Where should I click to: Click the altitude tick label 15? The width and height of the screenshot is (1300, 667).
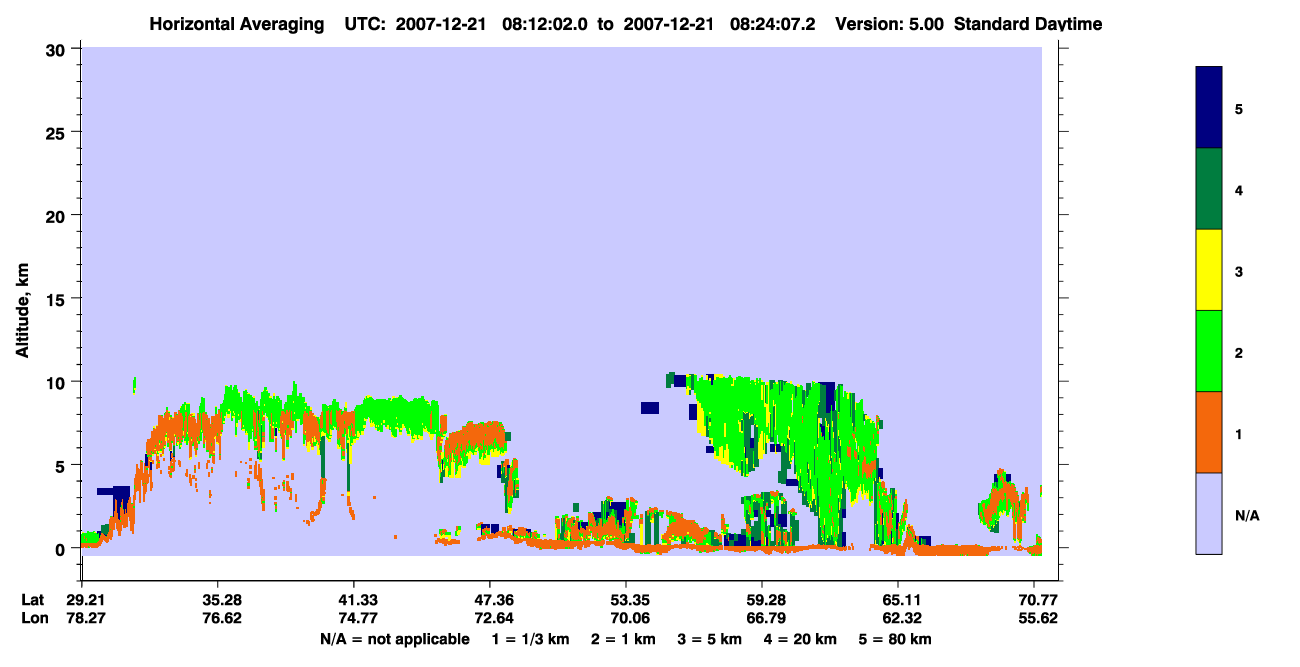(58, 298)
